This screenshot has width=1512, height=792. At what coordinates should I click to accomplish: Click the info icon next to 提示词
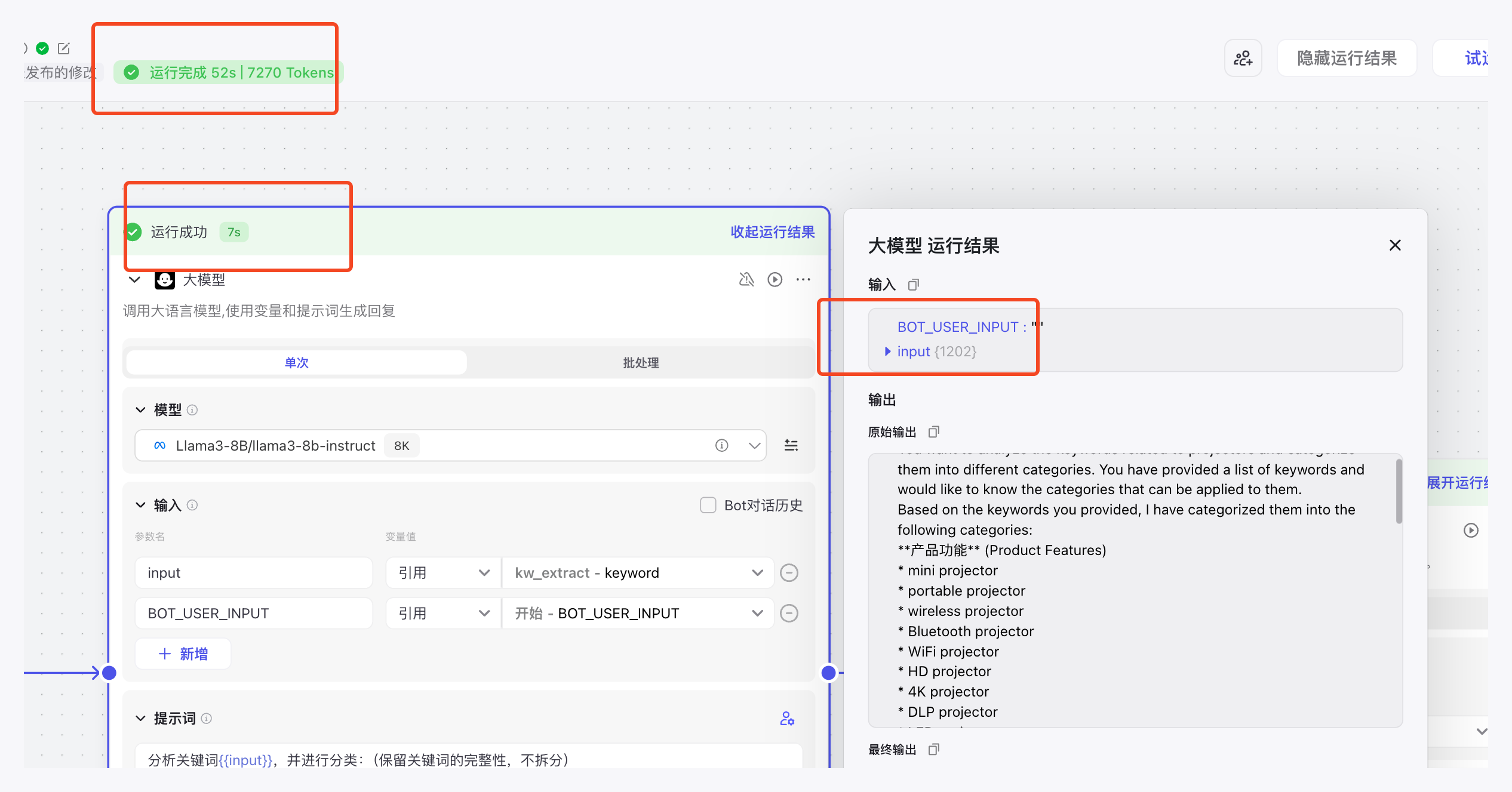[x=207, y=719]
